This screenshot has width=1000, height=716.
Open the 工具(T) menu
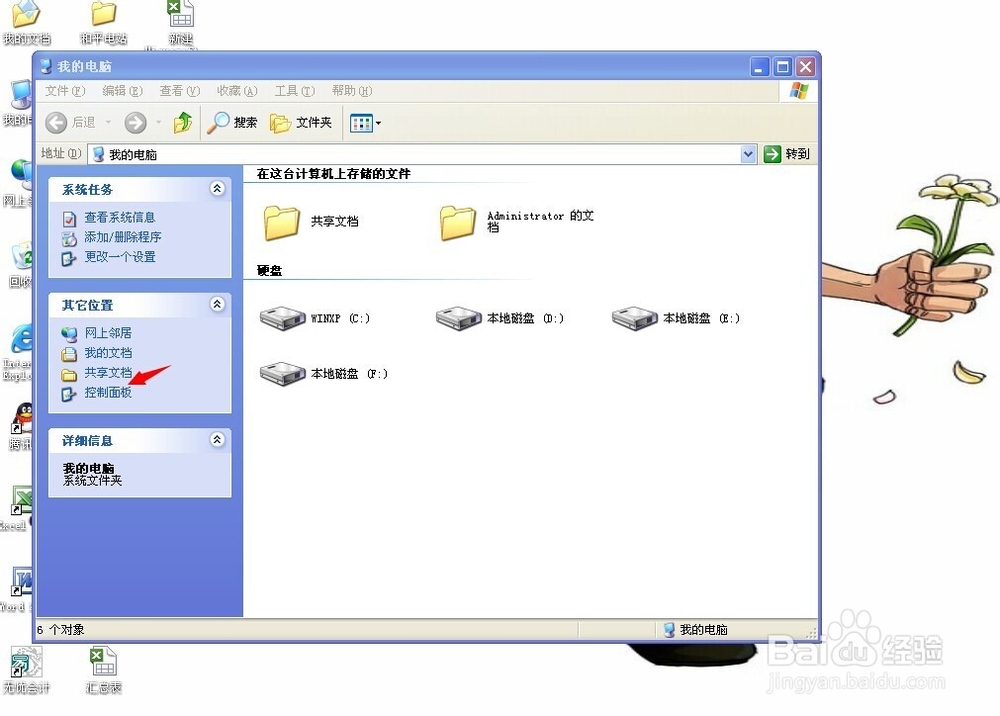coord(295,91)
